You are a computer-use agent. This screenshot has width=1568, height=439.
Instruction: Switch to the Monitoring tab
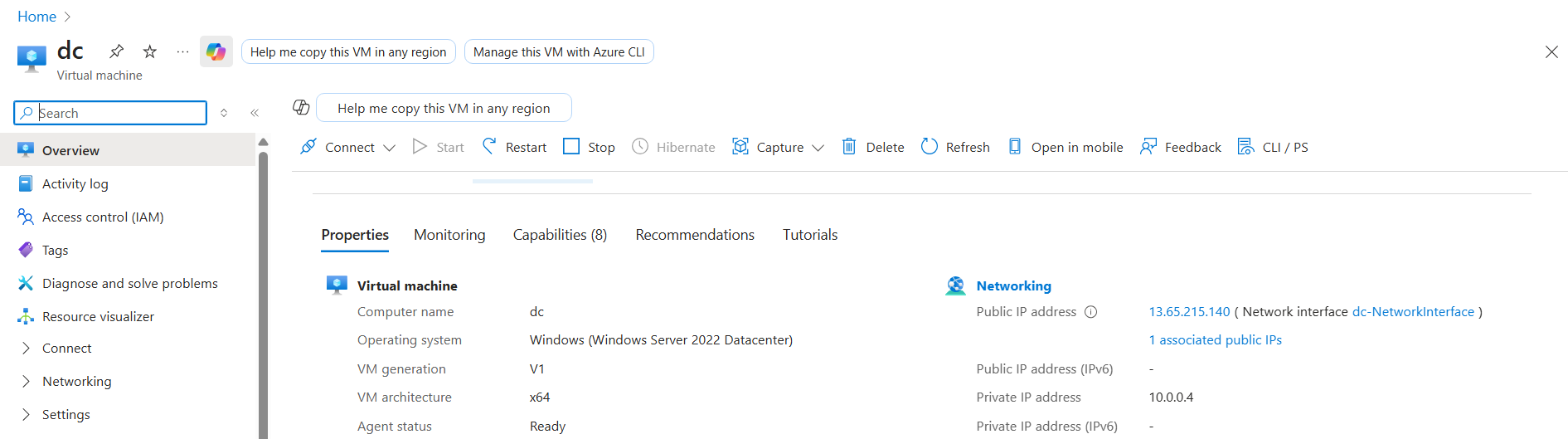449,235
